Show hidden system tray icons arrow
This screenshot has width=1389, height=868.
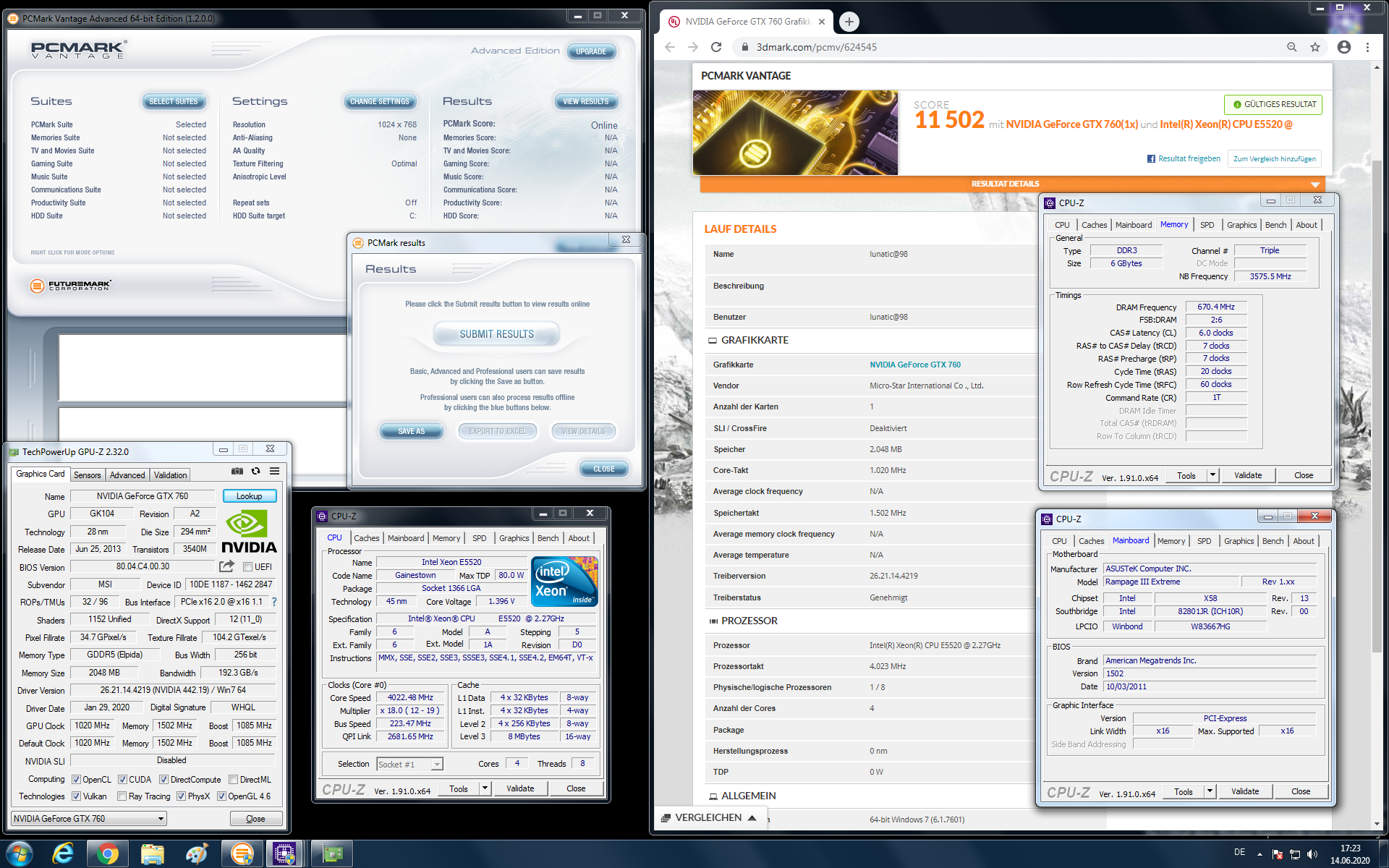pyautogui.click(x=1260, y=854)
